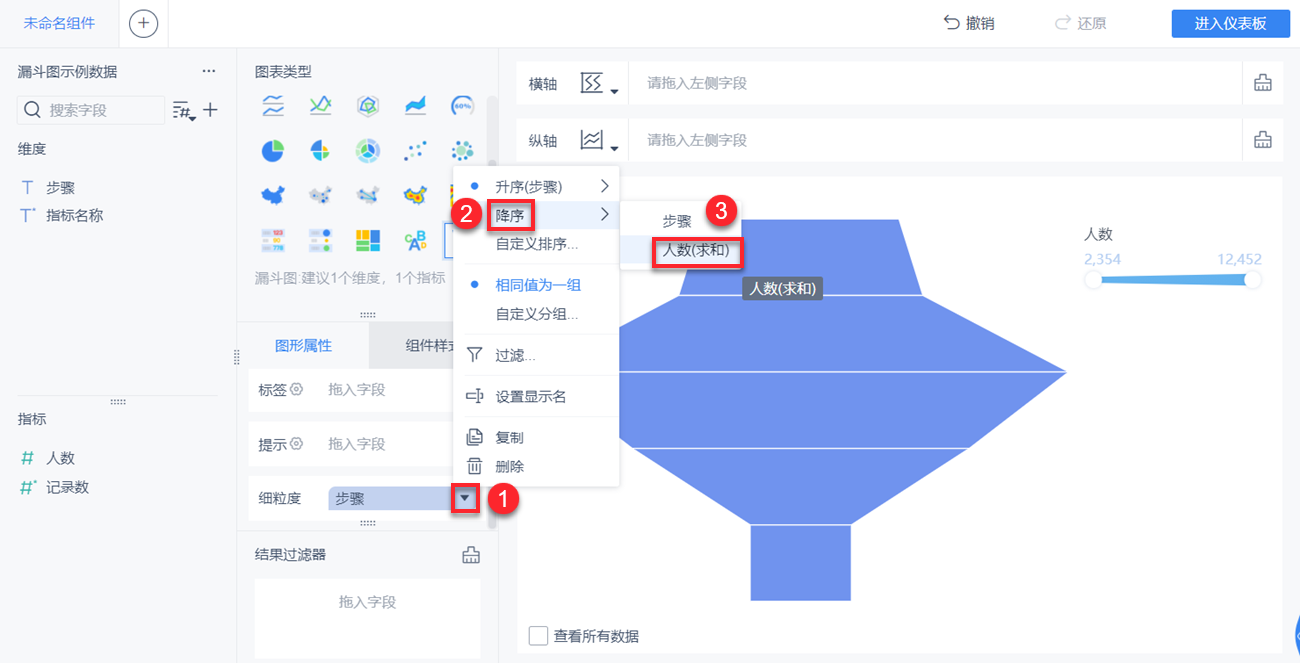Add a new component tab with plus

tap(143, 23)
